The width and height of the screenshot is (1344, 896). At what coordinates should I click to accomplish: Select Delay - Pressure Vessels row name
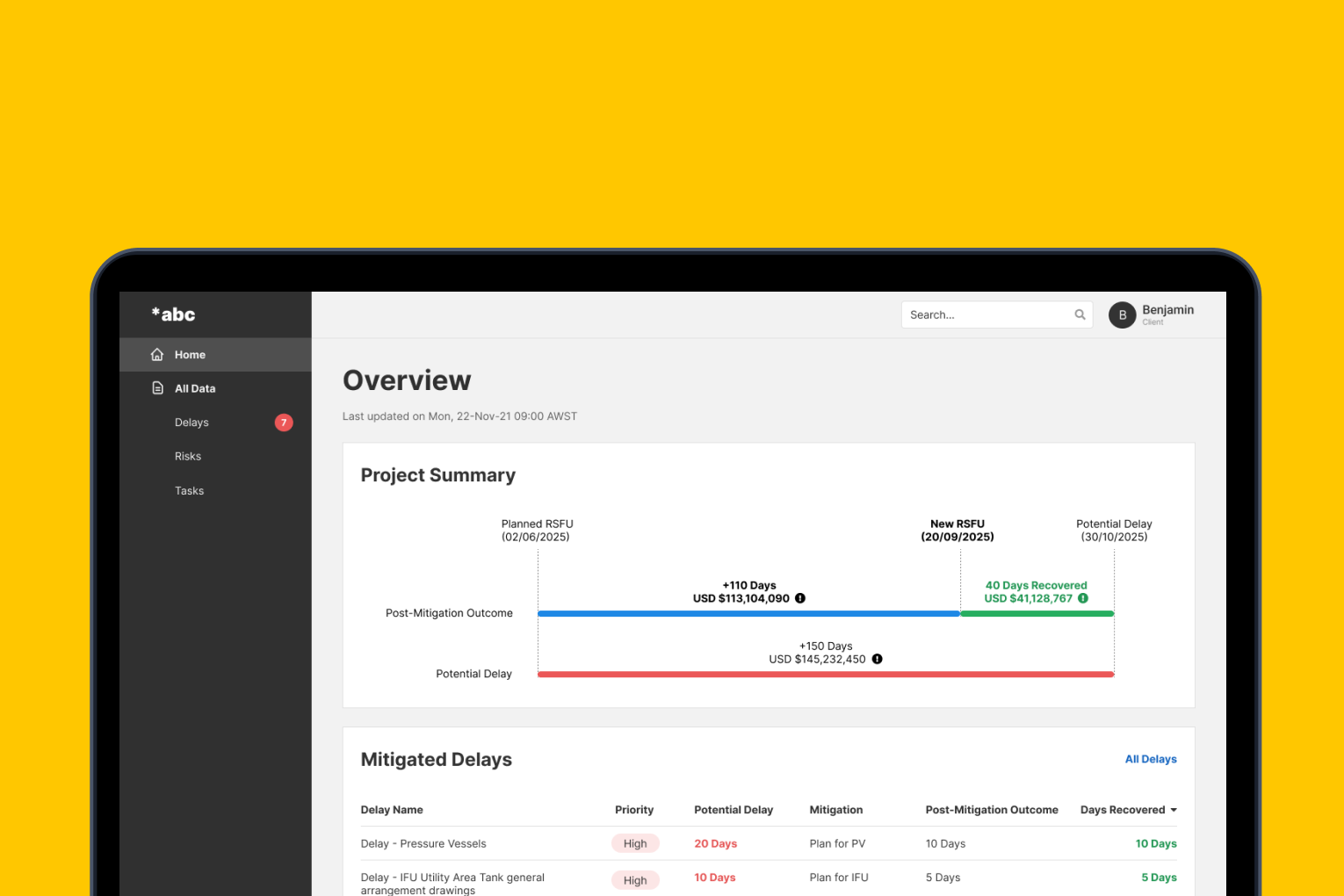pyautogui.click(x=423, y=843)
